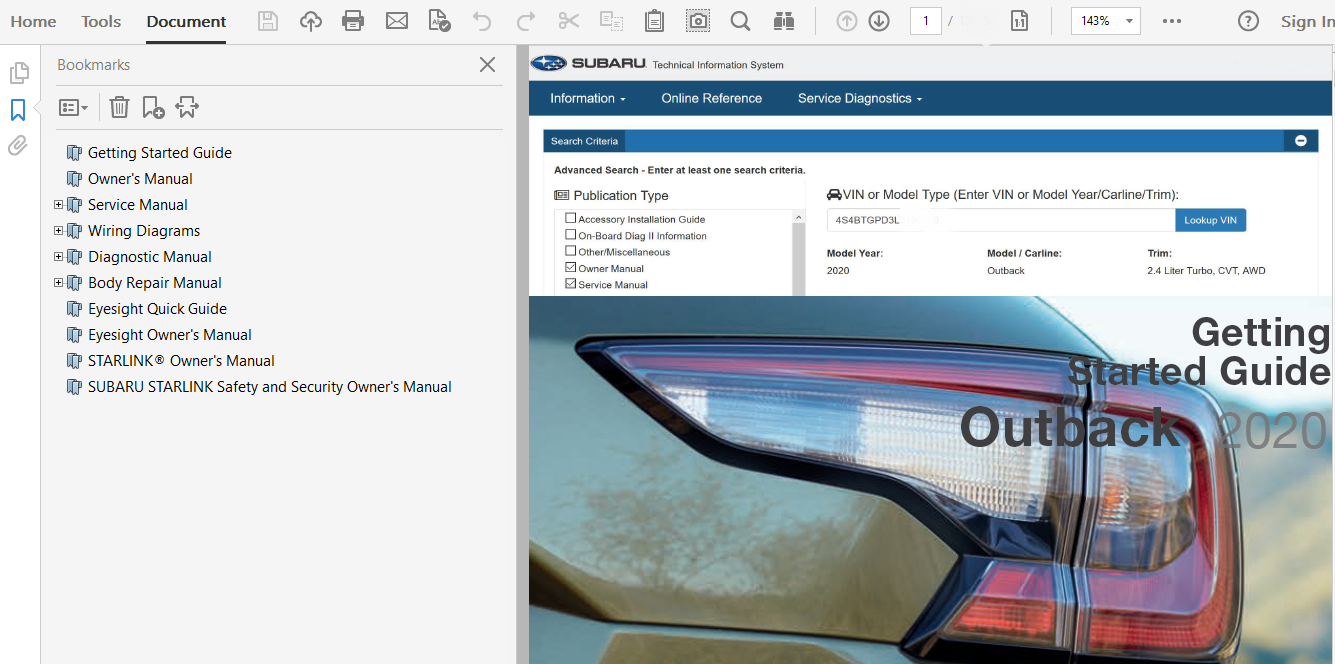Switch to the Tools tab
The image size is (1335, 664).
pos(101,21)
